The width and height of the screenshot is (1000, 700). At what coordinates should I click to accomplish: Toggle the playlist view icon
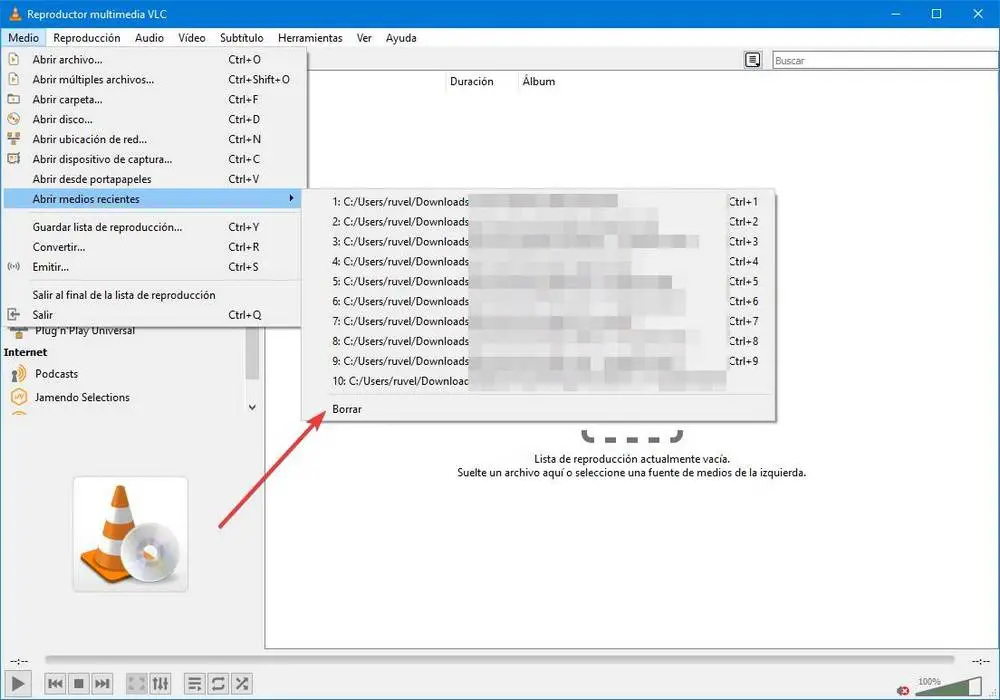click(x=195, y=684)
